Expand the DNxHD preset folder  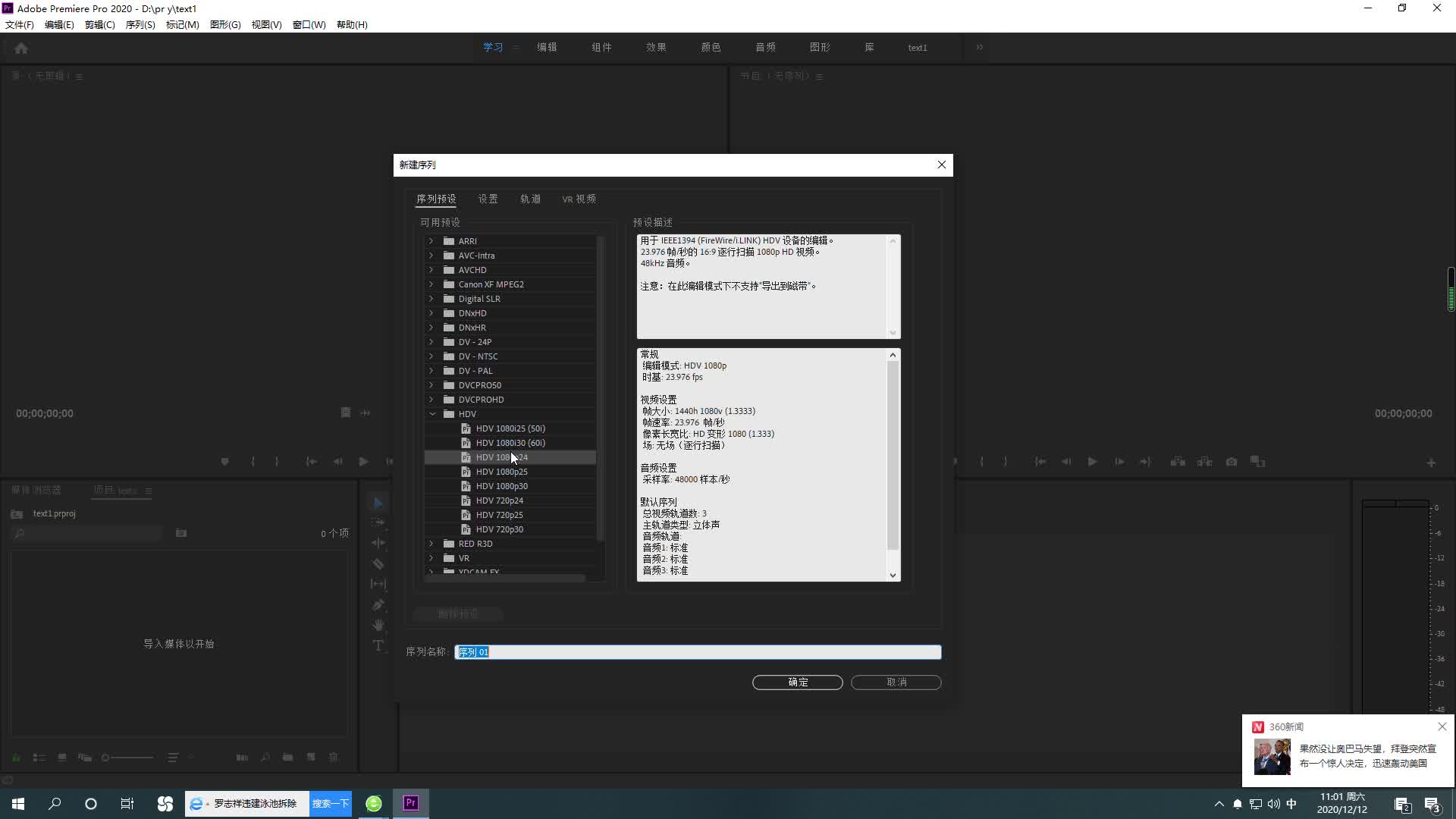pyautogui.click(x=431, y=313)
